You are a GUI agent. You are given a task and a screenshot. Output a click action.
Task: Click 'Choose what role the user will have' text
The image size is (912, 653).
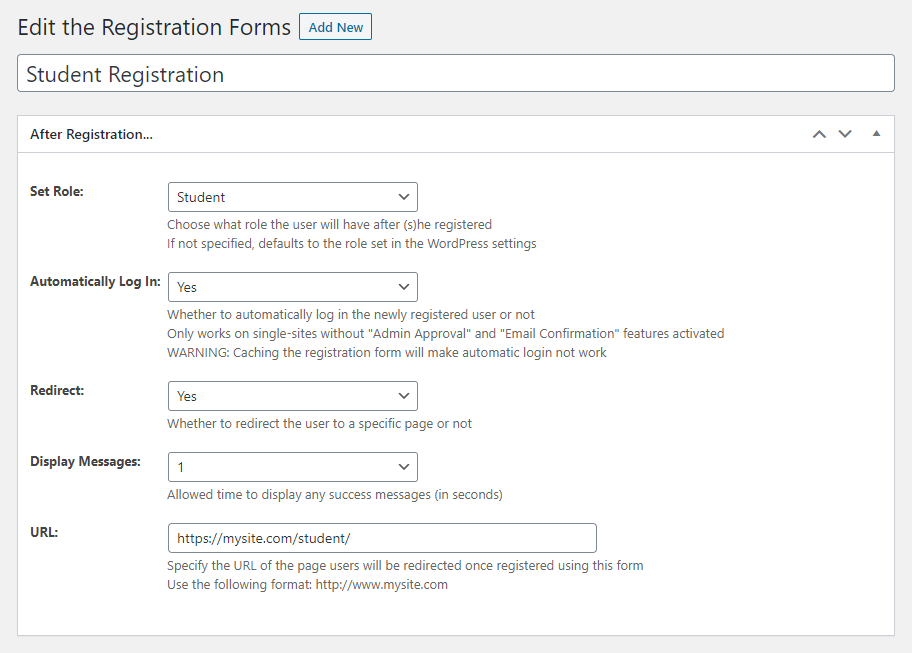pos(329,224)
